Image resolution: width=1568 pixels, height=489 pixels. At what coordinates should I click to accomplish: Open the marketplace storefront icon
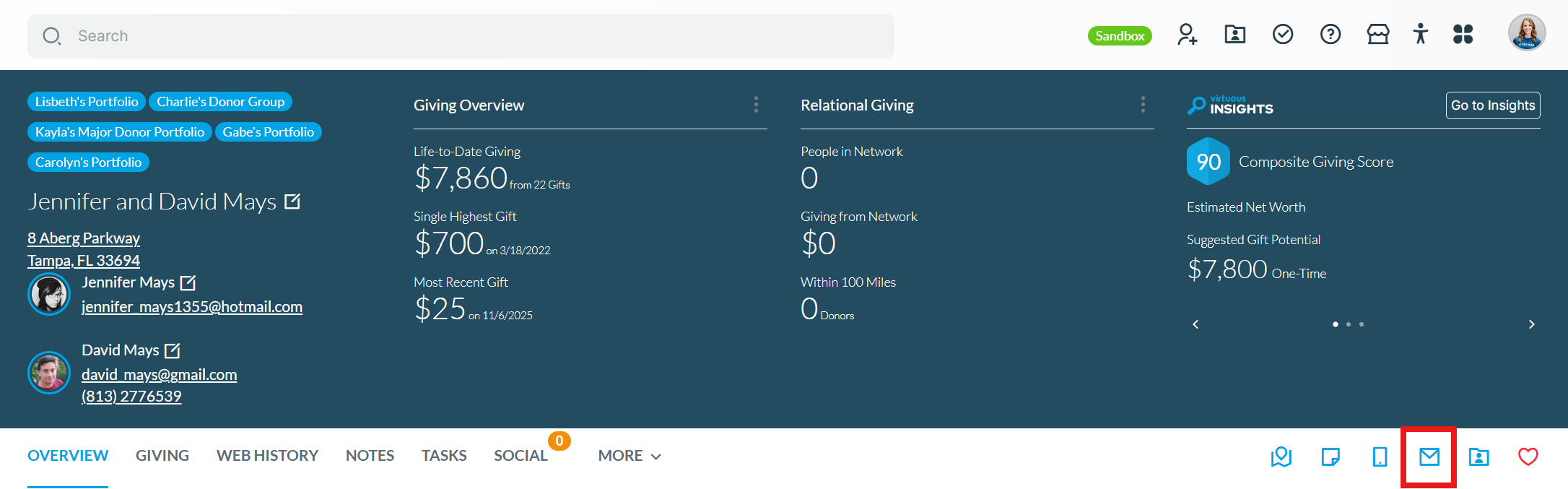pyautogui.click(x=1378, y=35)
